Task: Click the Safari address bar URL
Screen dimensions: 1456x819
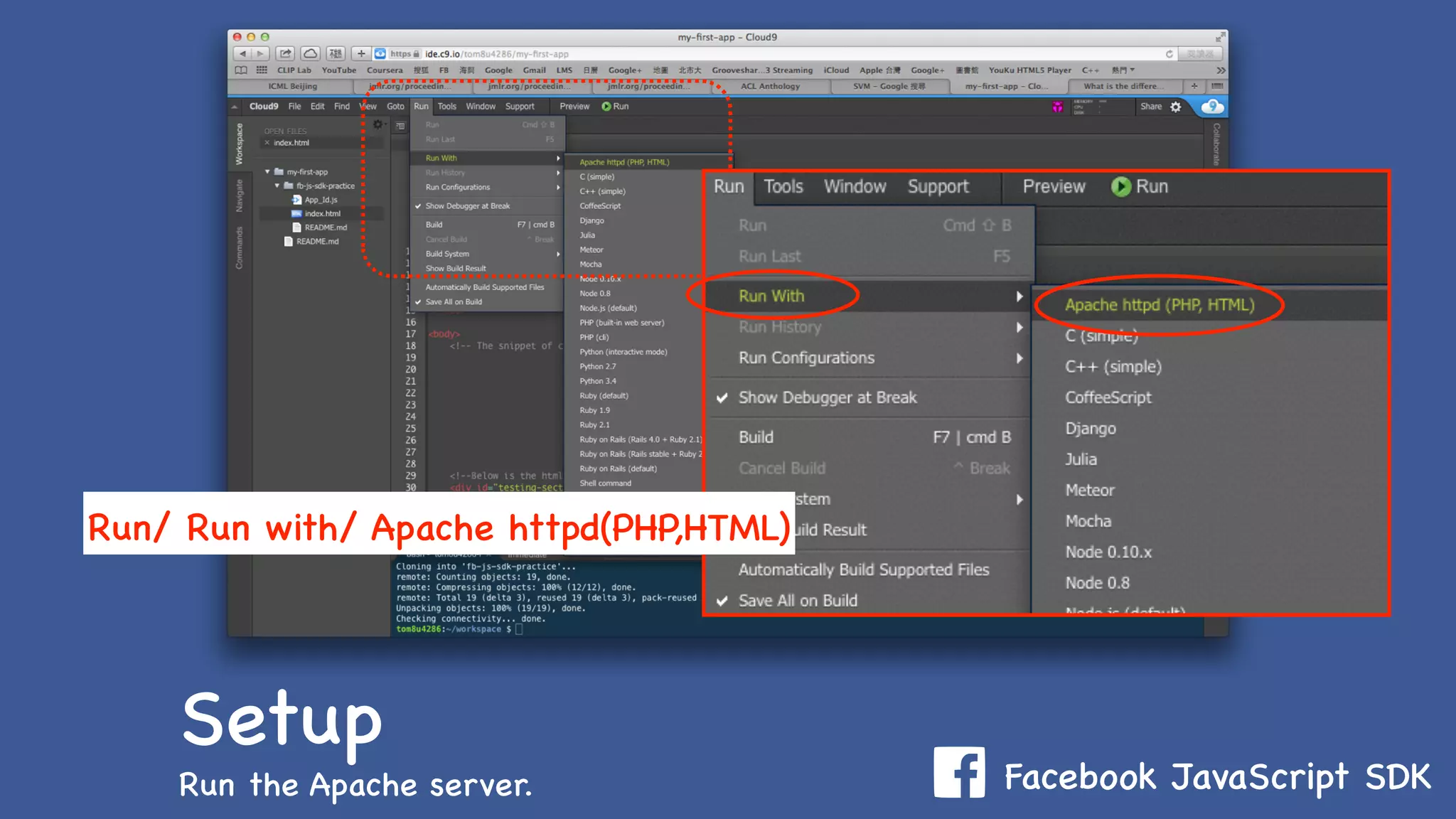Action: [497, 54]
